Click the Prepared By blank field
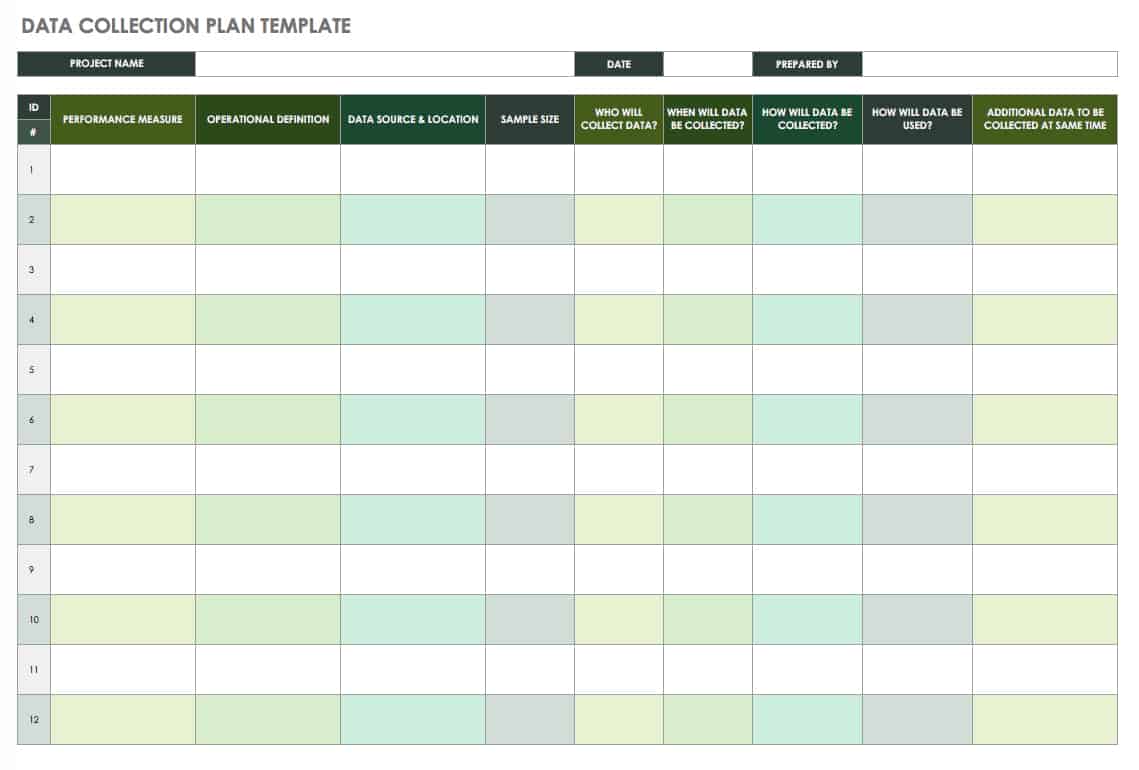This screenshot has height=770, width=1139. (989, 64)
